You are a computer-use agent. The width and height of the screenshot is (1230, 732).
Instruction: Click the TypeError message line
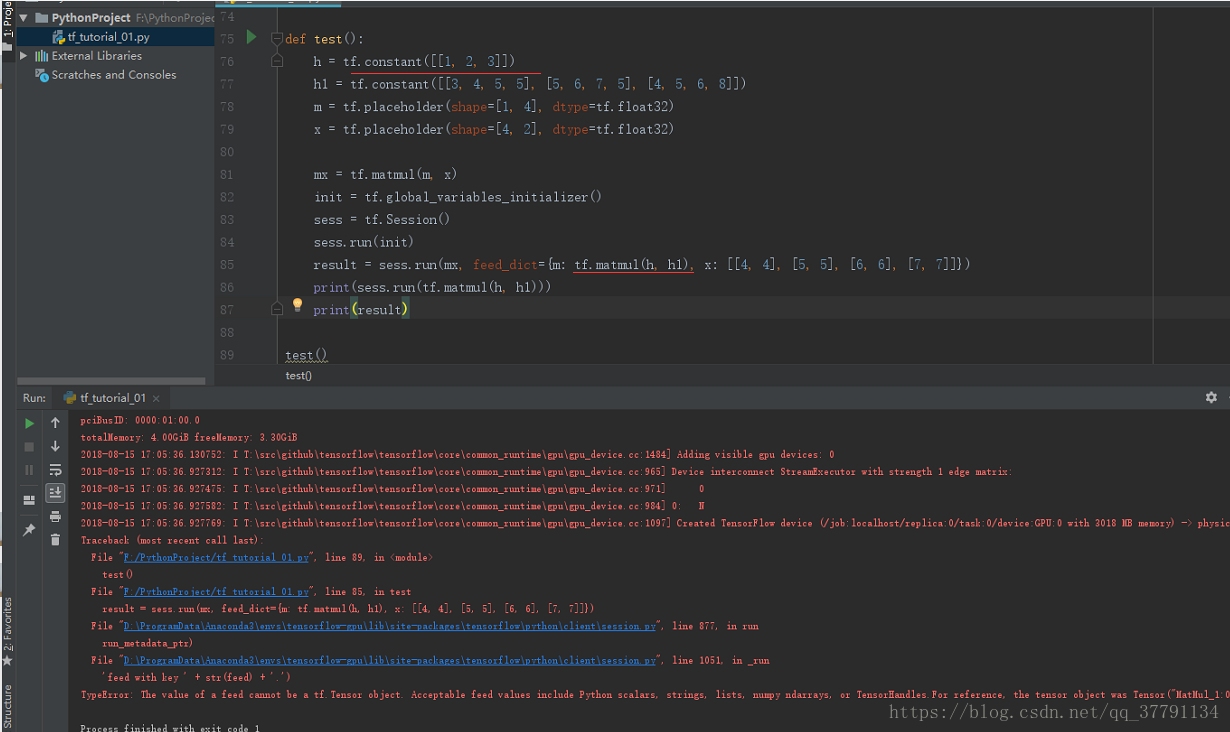(x=655, y=694)
